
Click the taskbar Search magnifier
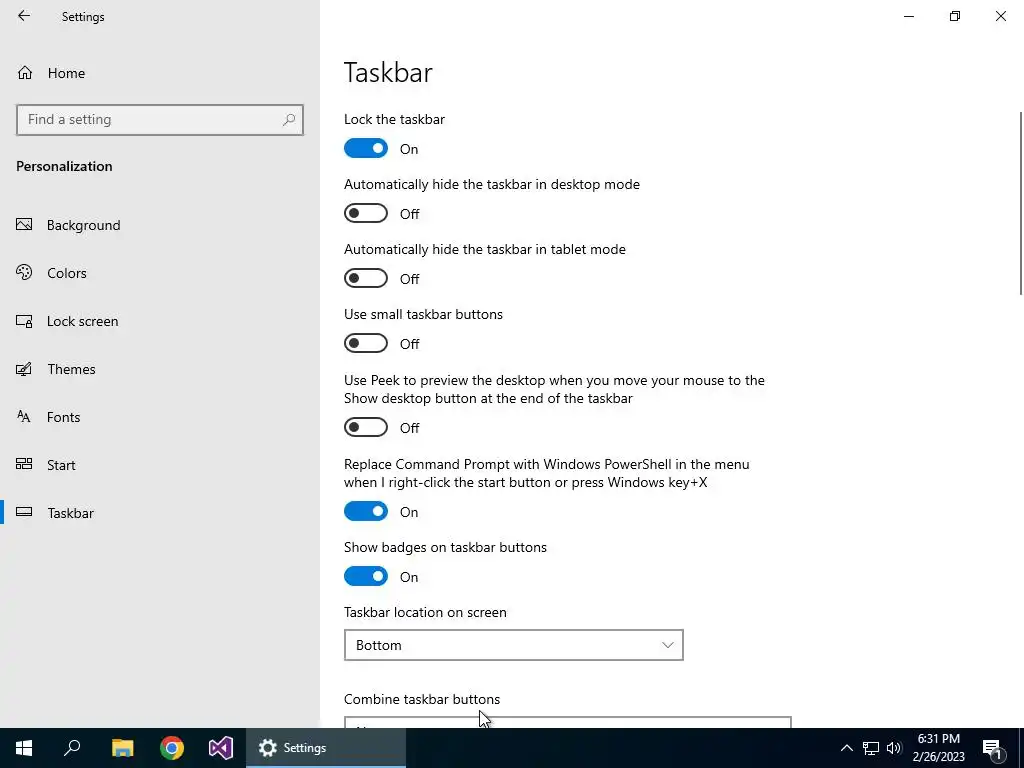[x=72, y=748]
